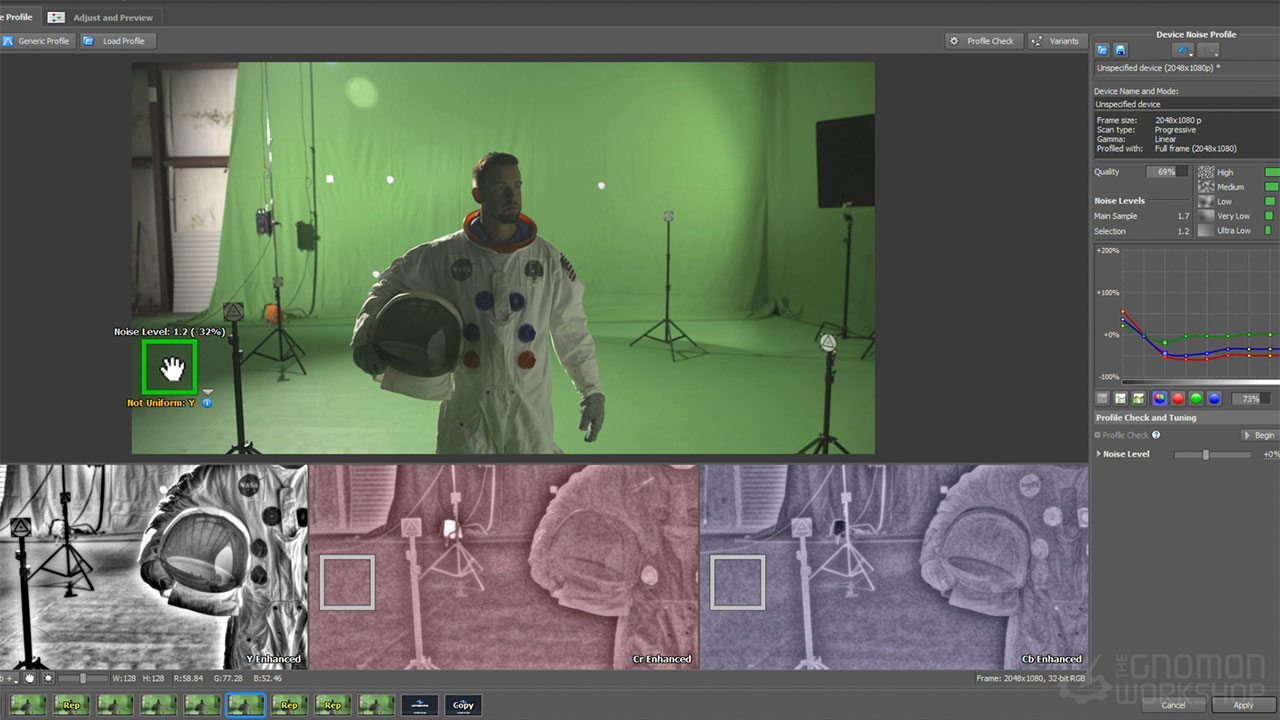Switch to the Adjust and Preview tab
1280x720 pixels.
103,17
